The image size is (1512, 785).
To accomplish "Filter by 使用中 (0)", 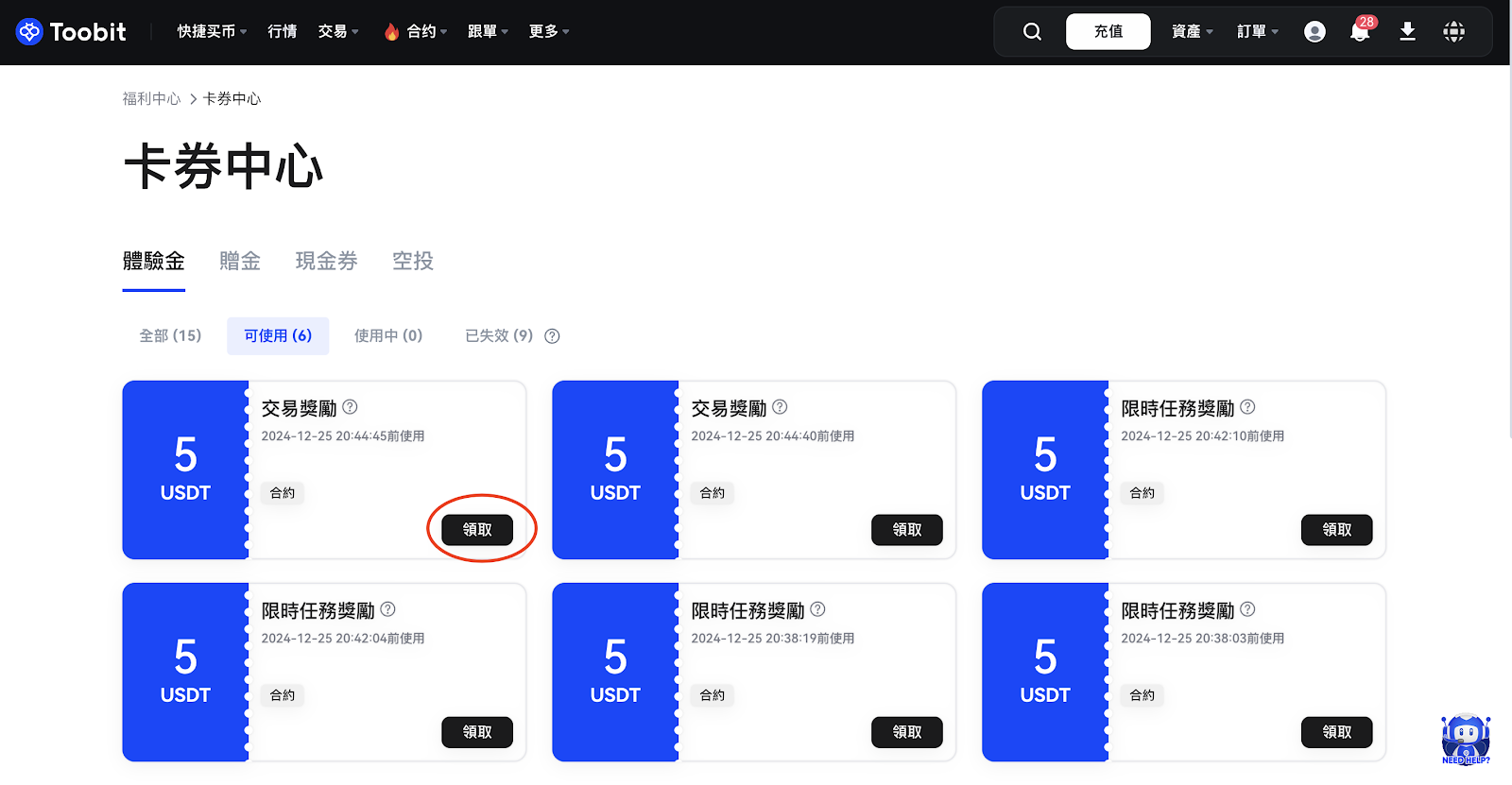I will coord(388,336).
